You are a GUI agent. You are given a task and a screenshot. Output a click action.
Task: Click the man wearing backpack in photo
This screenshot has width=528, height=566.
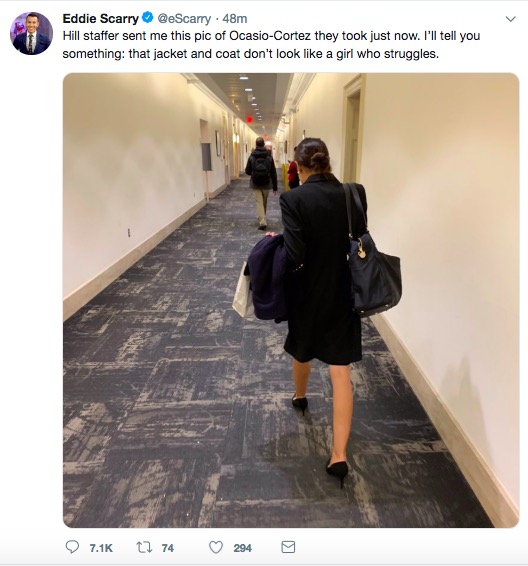tap(261, 183)
